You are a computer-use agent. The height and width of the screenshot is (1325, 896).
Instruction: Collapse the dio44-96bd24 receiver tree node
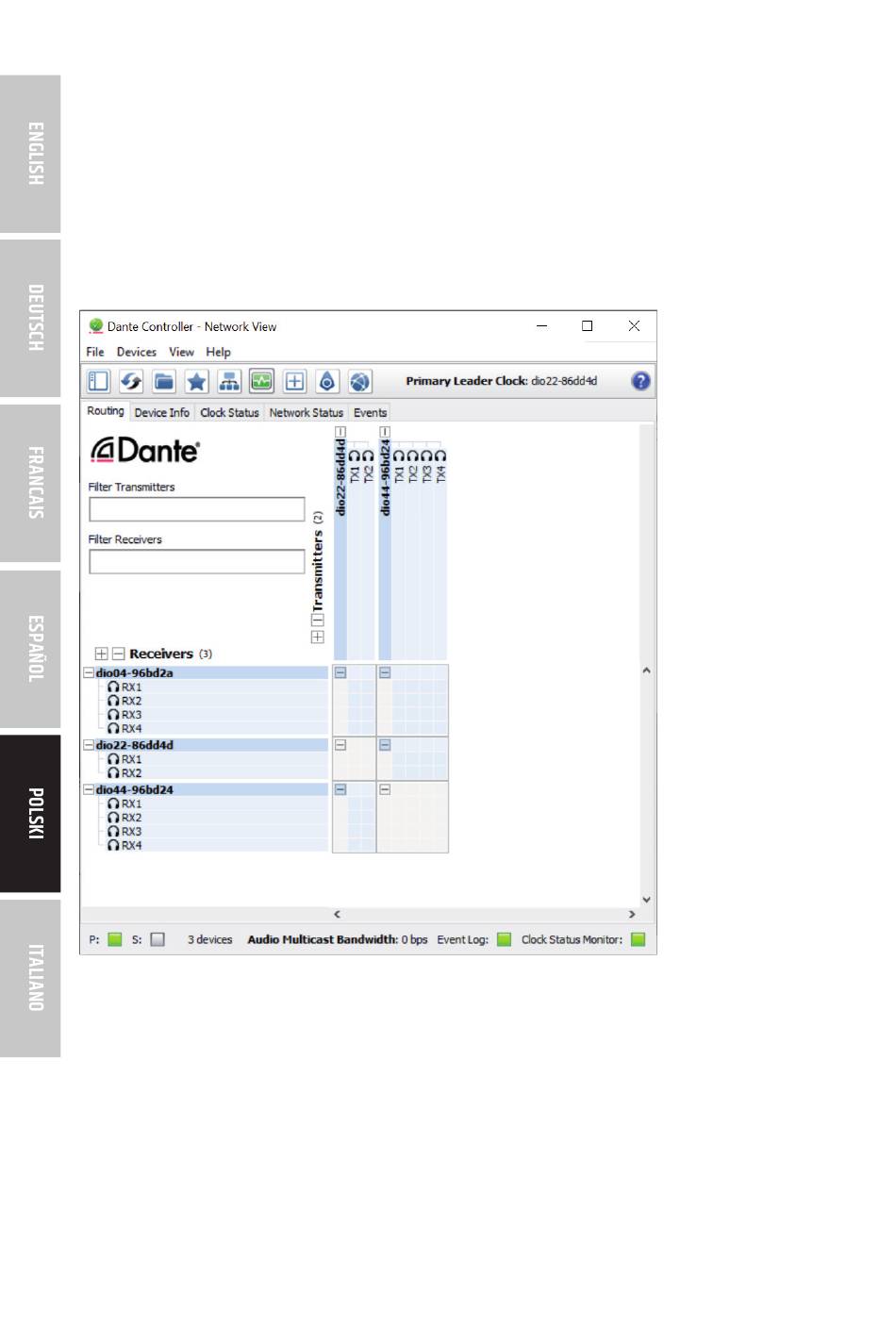[89, 789]
